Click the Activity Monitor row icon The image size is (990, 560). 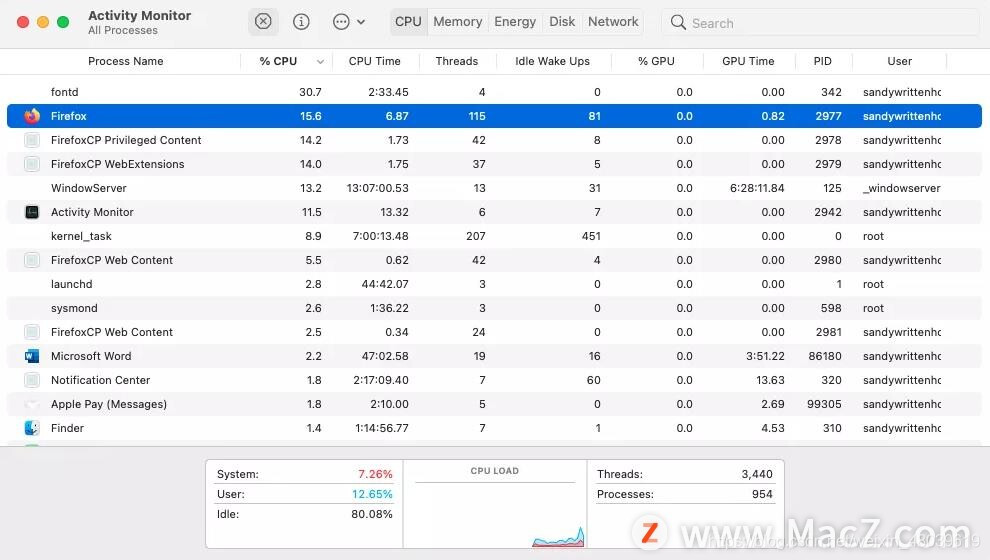pyautogui.click(x=32, y=212)
